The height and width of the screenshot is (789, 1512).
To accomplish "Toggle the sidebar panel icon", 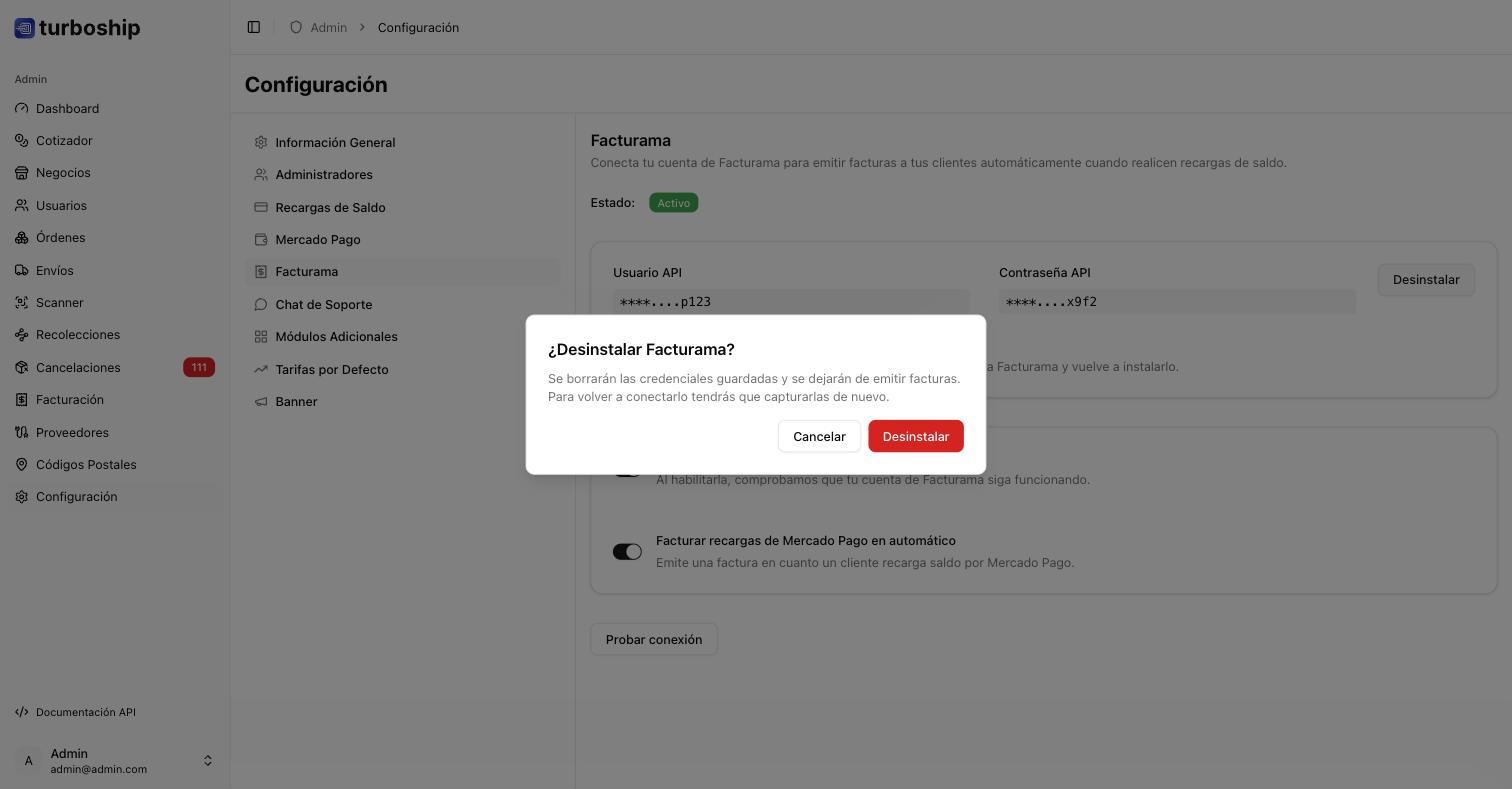I will [254, 27].
